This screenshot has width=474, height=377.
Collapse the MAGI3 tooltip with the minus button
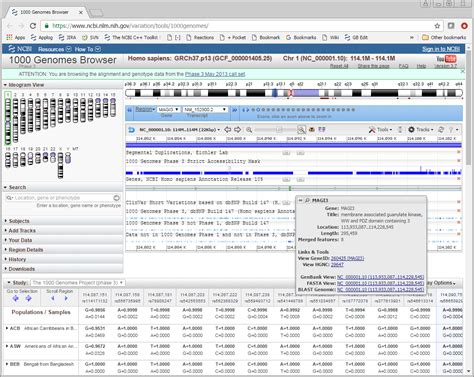(300, 200)
